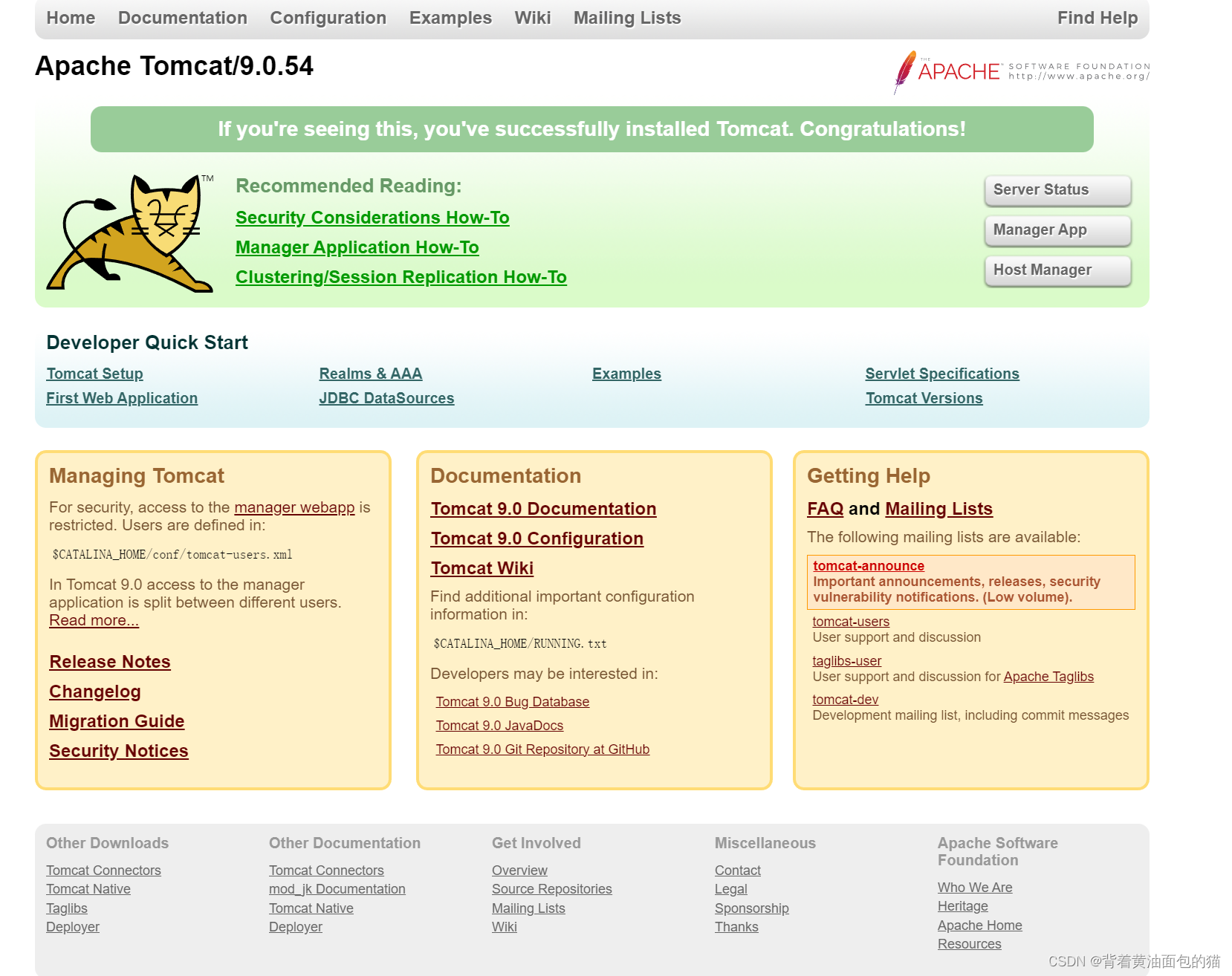Open the Tomcat Wiki link

(482, 568)
